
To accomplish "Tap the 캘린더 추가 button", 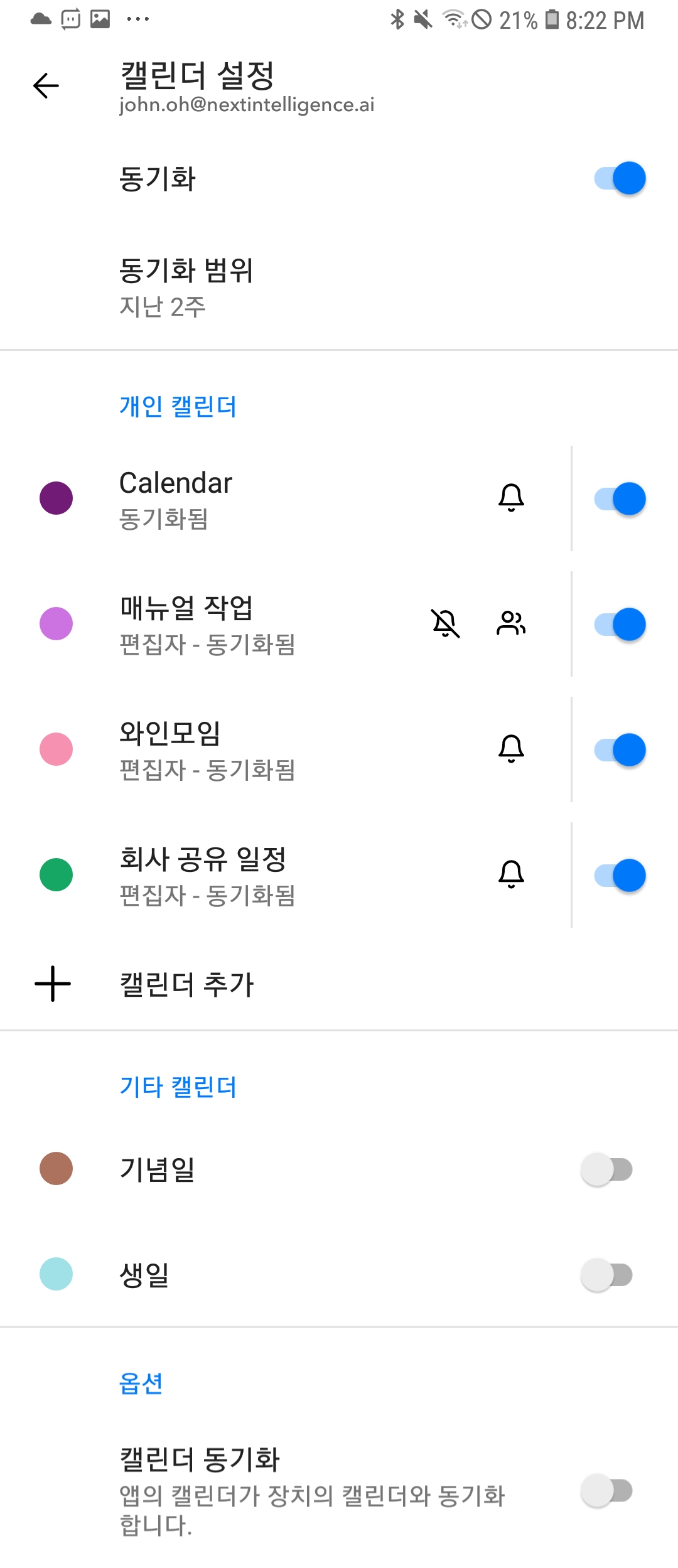I will [x=186, y=984].
